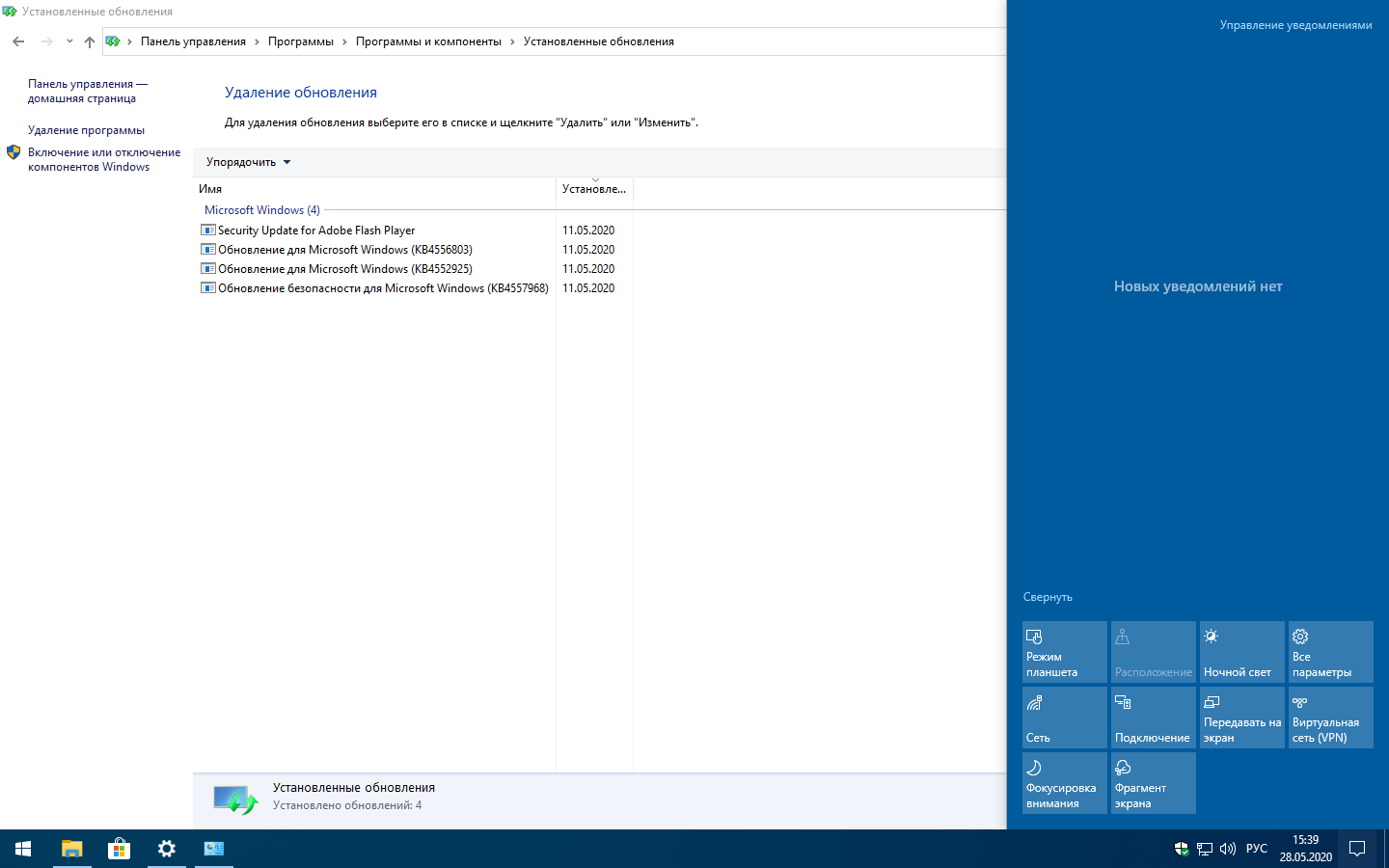Sort by the Установлено date column
The image size is (1389, 868).
point(594,189)
